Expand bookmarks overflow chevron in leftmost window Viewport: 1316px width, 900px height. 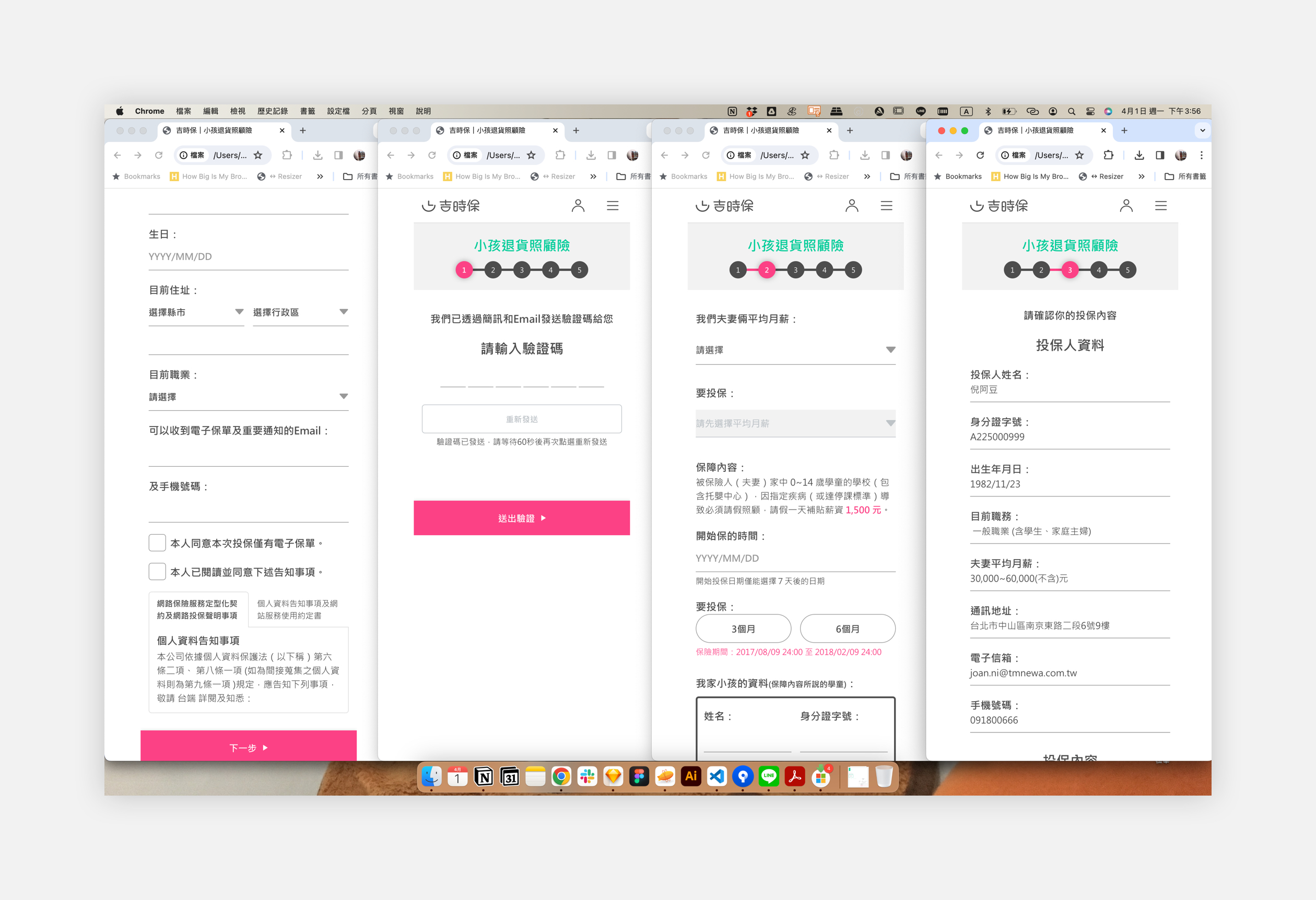[320, 176]
